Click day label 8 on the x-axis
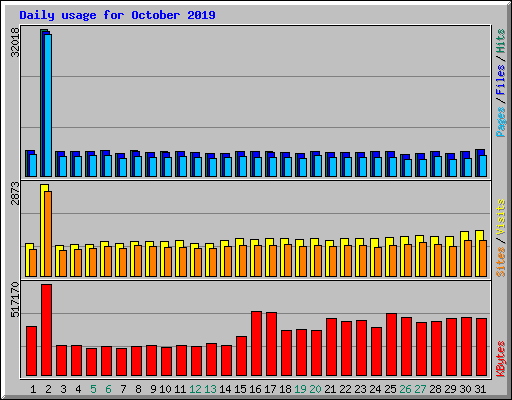512x400 pixels. pos(138,389)
